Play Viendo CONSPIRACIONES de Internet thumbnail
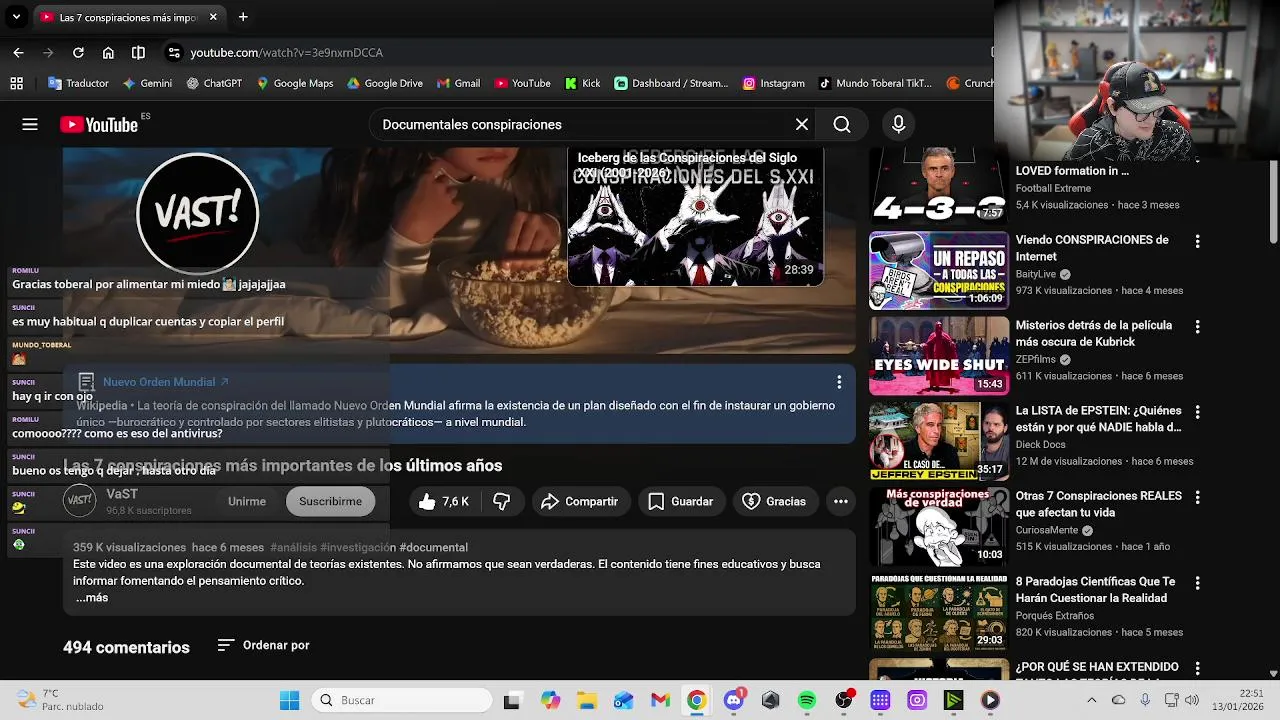Viewport: 1280px width, 720px height. coord(938,270)
